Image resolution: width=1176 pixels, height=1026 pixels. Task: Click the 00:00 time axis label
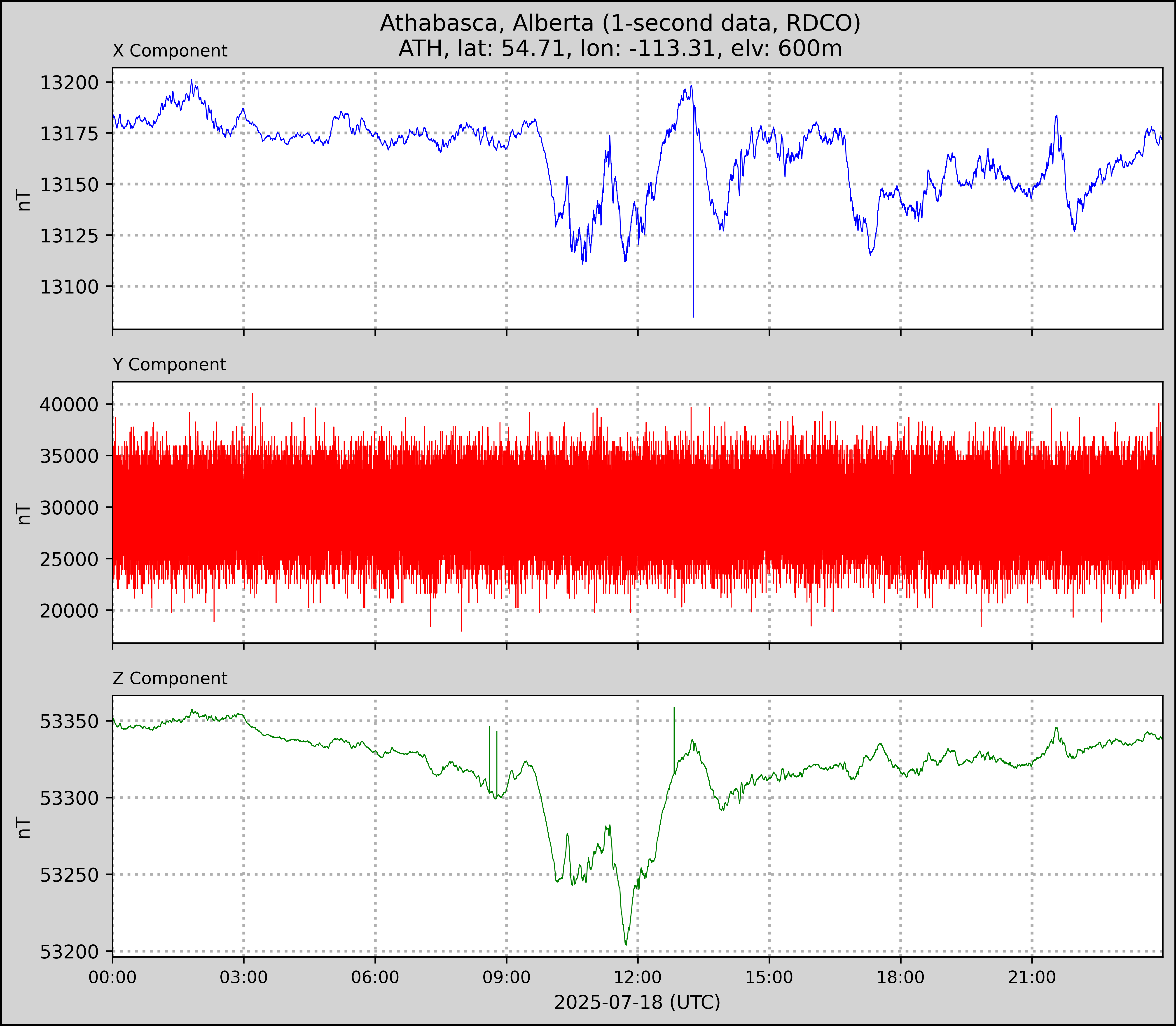coord(113,977)
